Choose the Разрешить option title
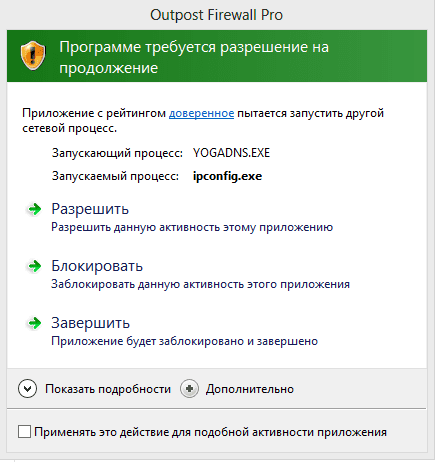This screenshot has width=435, height=462. coord(90,209)
